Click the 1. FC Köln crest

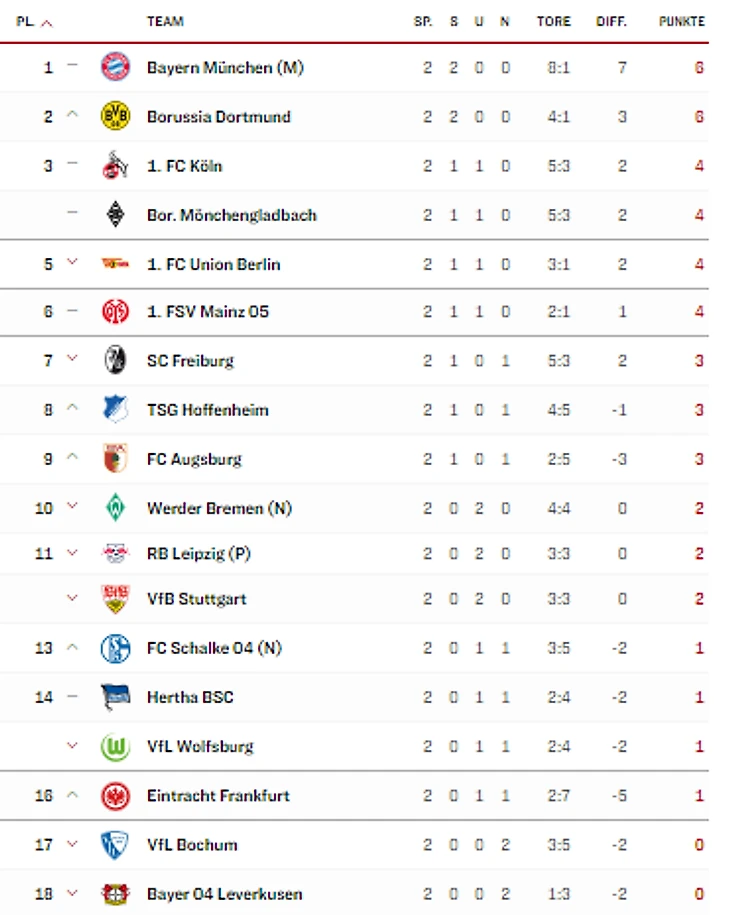click(x=115, y=165)
